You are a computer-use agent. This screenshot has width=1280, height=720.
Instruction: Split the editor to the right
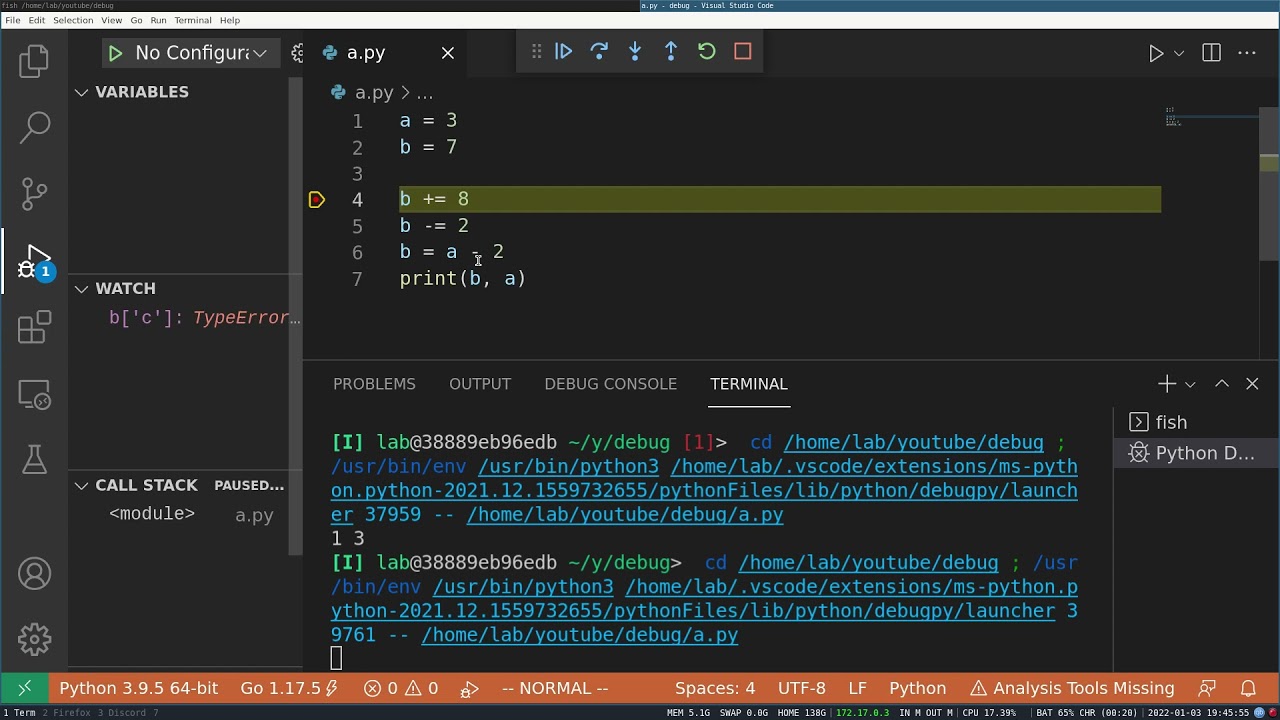[x=1211, y=53]
